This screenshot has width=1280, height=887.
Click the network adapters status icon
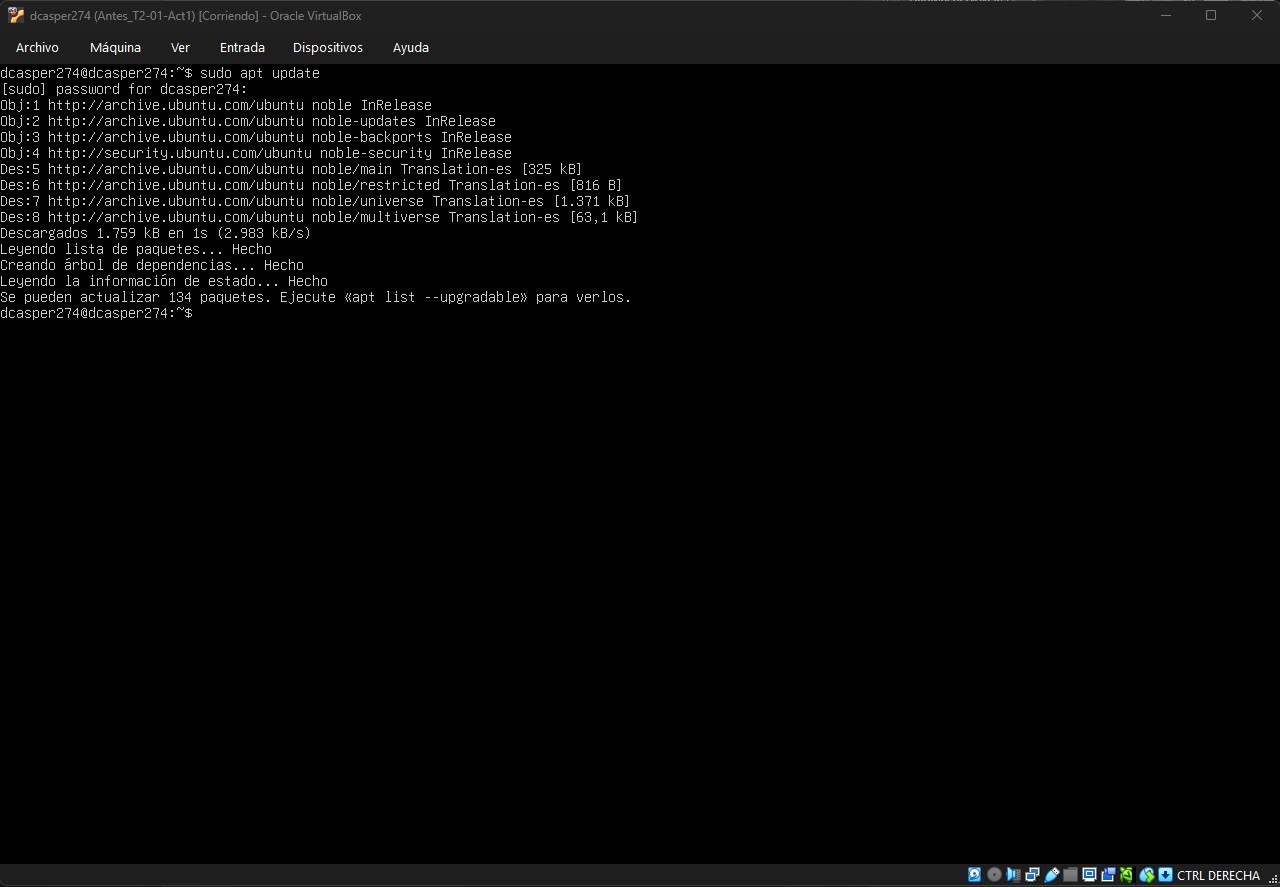(x=1032, y=875)
